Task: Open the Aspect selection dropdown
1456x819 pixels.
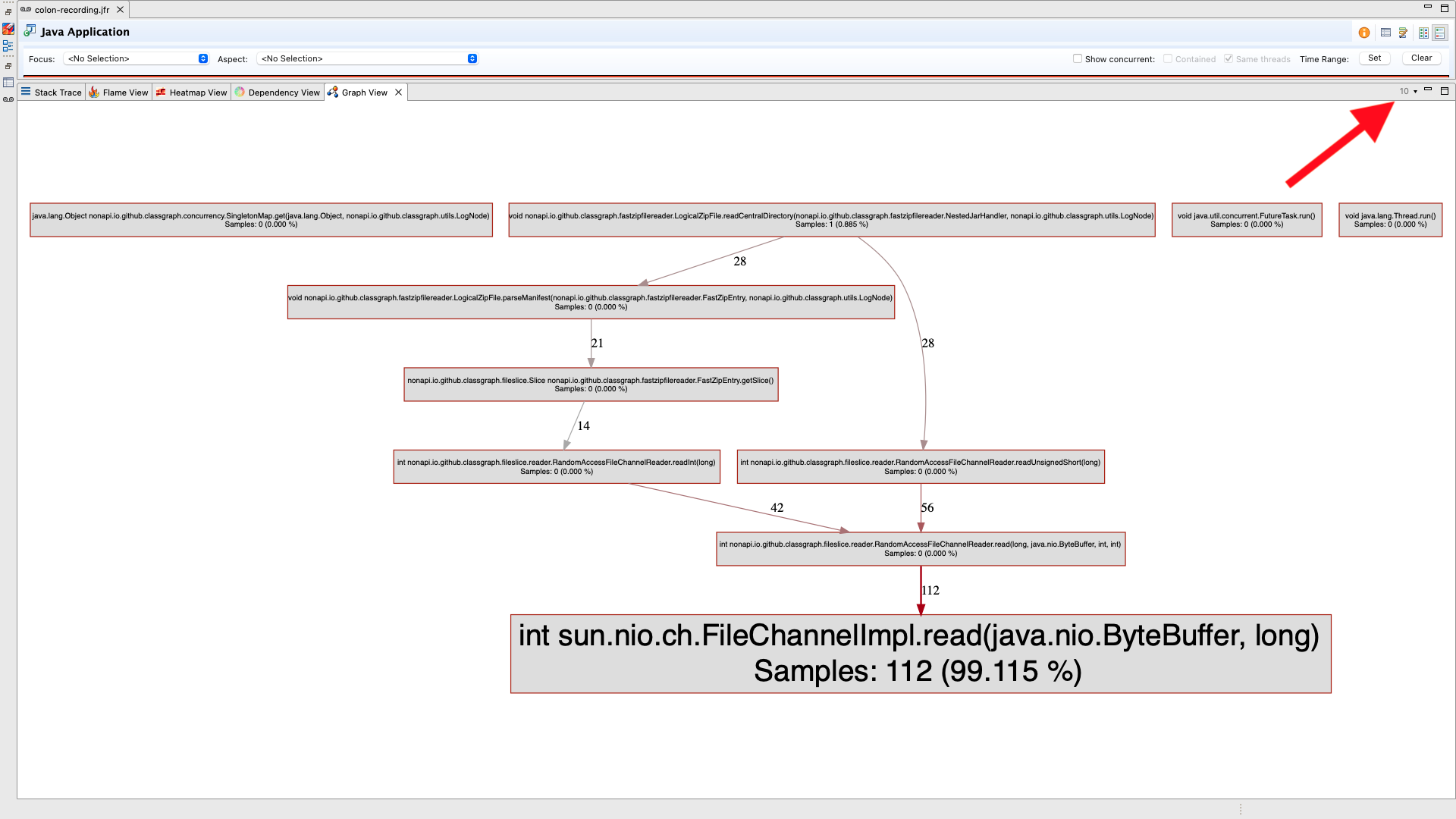Action: (368, 58)
